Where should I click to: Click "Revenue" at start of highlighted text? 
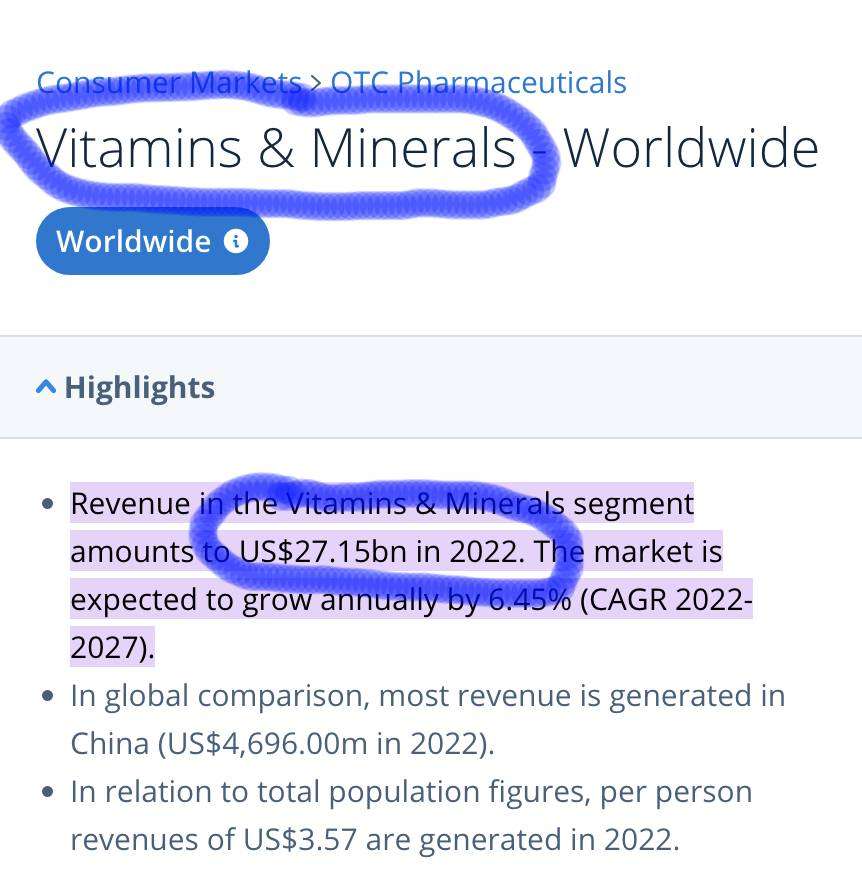(x=129, y=503)
